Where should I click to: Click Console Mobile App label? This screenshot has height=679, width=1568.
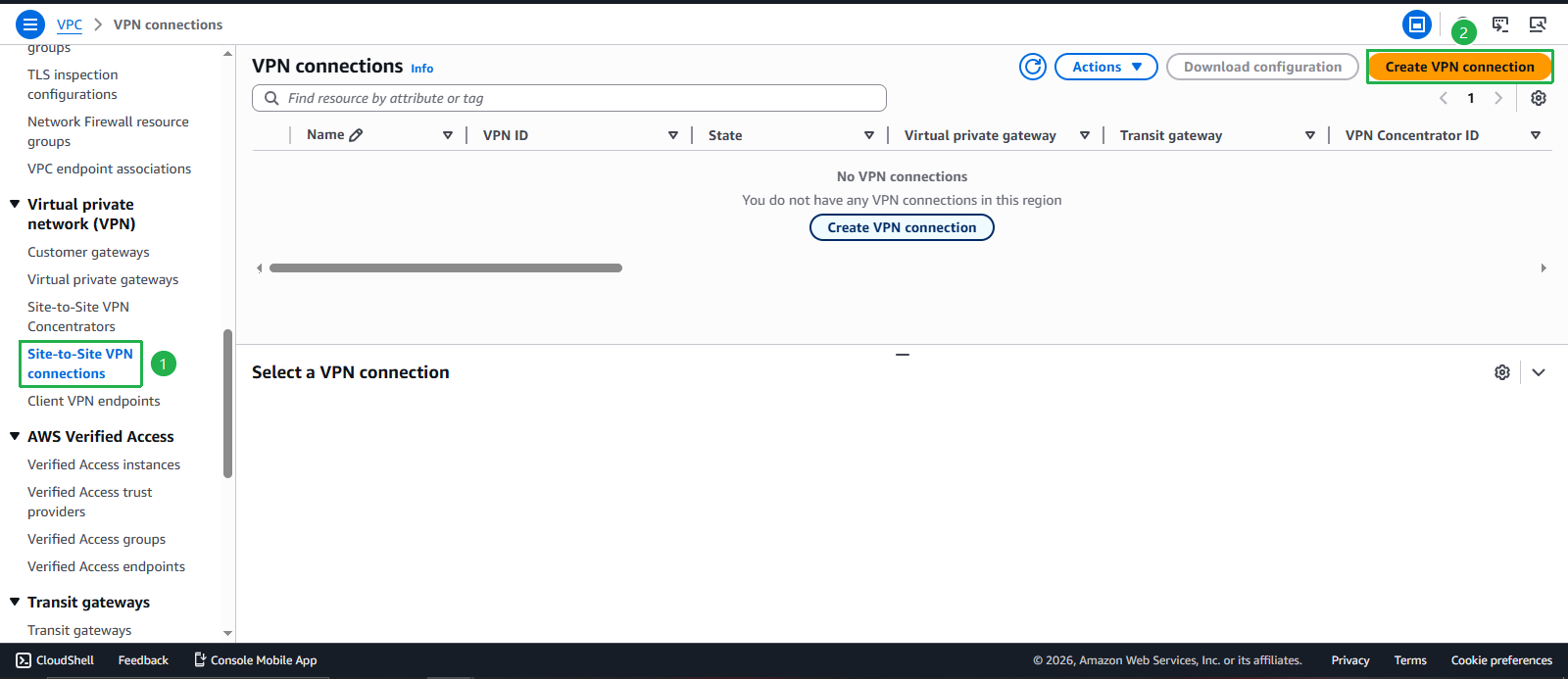click(x=264, y=660)
